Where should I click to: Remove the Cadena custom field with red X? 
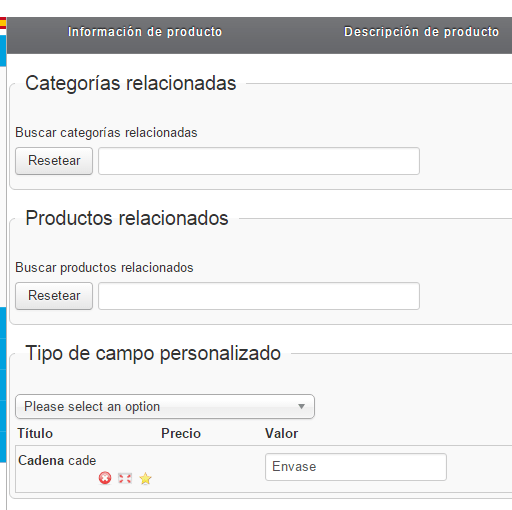click(105, 478)
